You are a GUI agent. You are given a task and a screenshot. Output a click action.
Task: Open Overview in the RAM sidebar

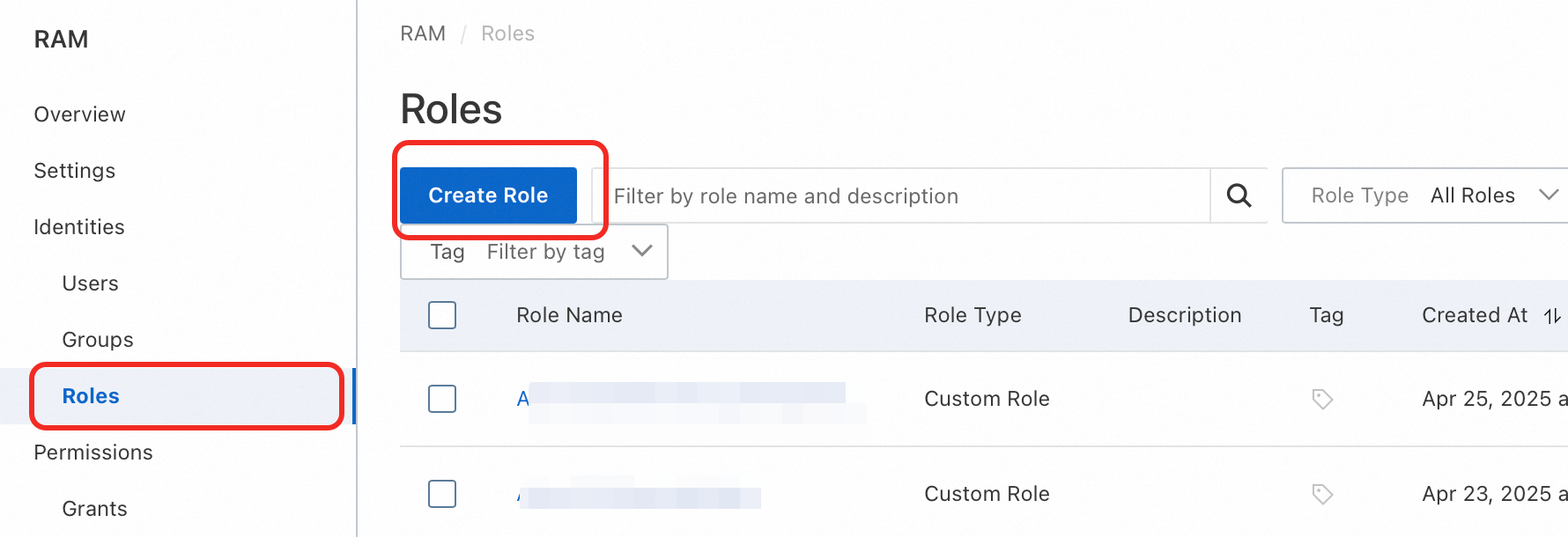(80, 114)
